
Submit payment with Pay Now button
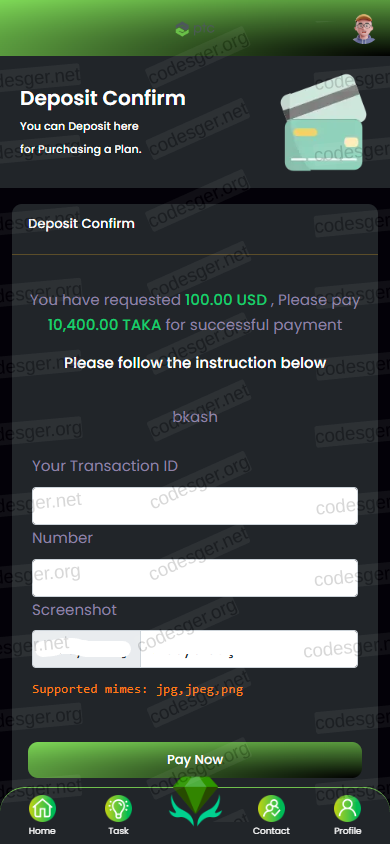click(195, 759)
